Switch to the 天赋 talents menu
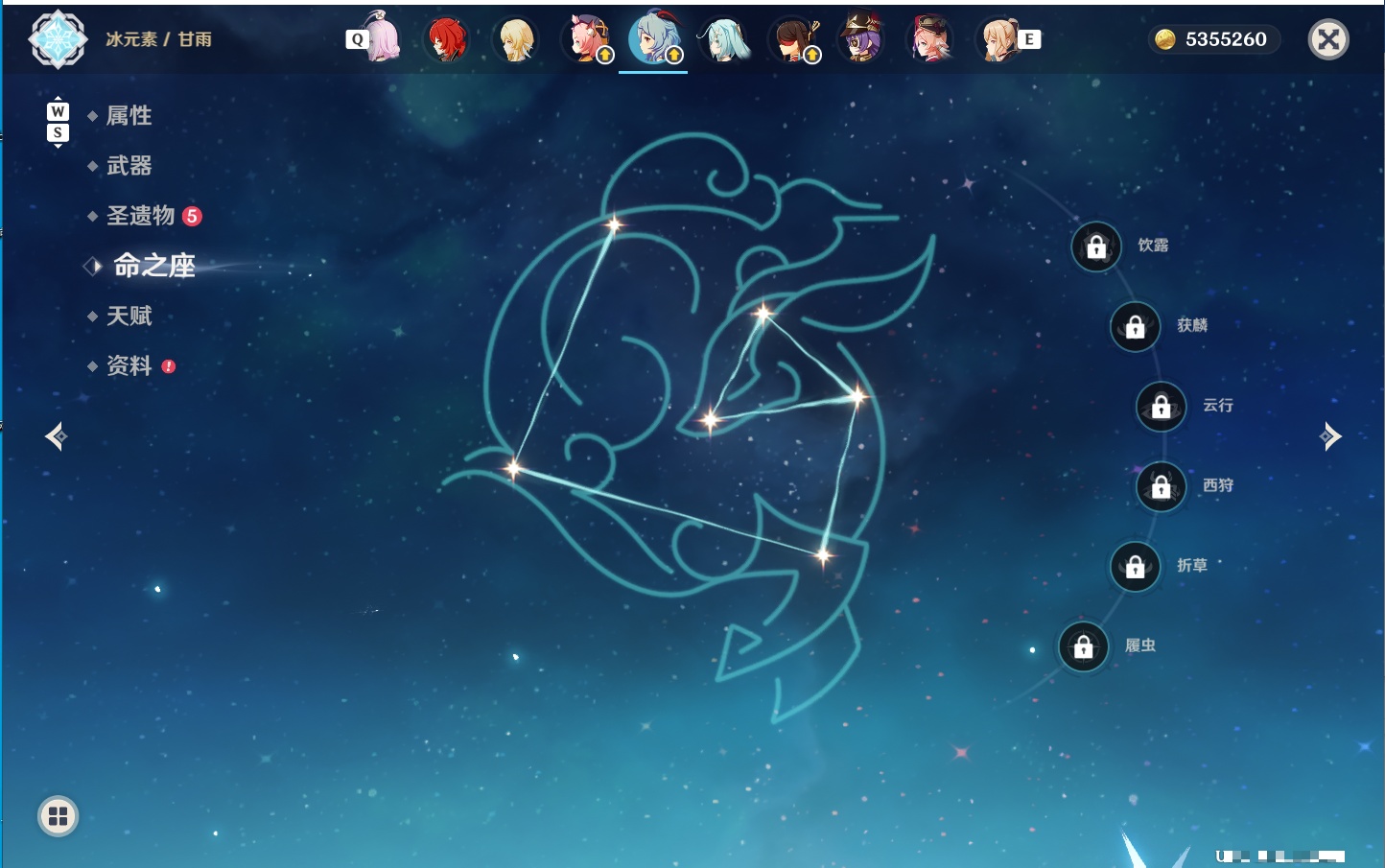 pos(129,316)
